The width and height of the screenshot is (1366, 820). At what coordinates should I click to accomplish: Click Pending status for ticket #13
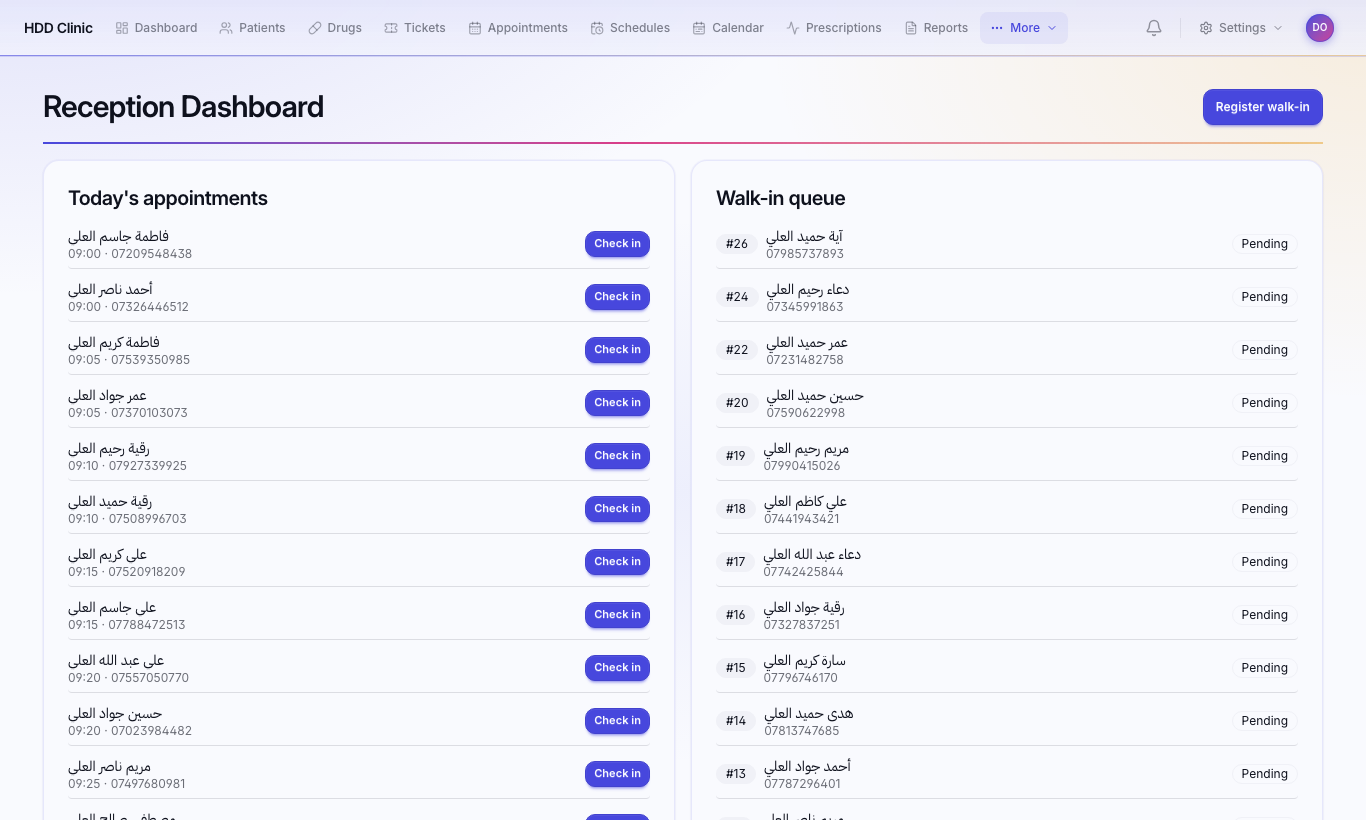pos(1264,774)
